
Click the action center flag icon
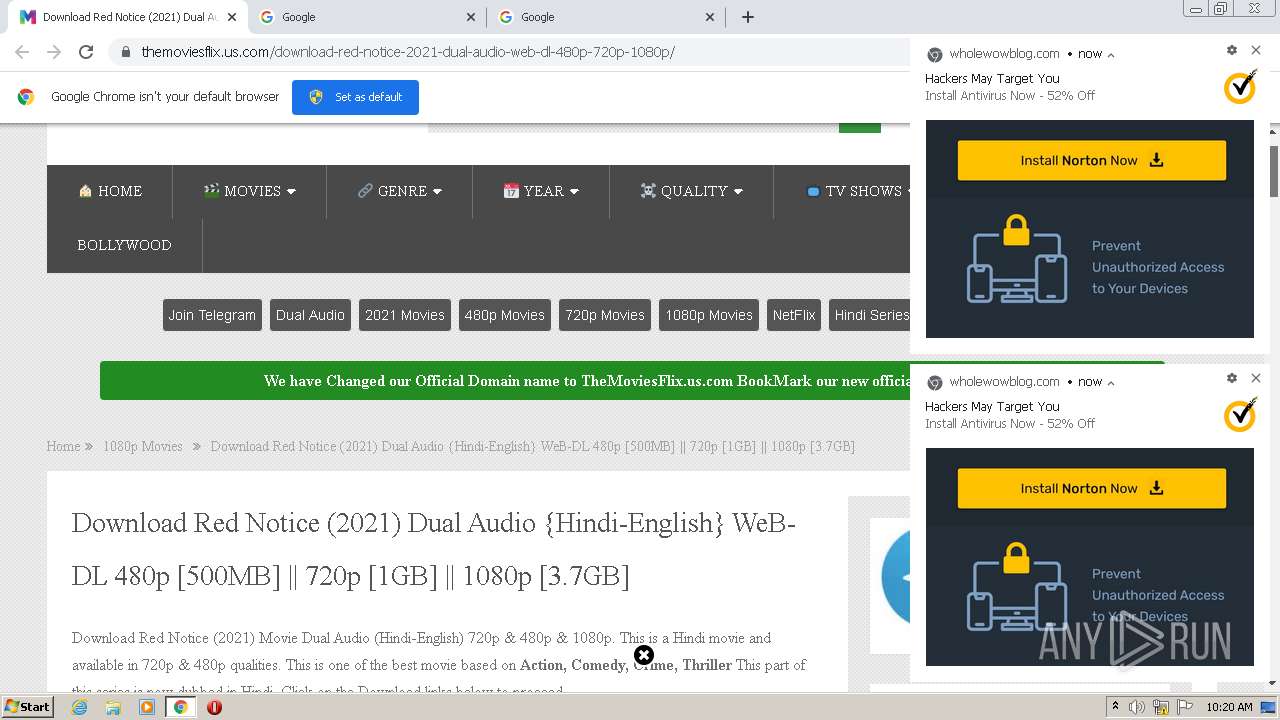1185,707
